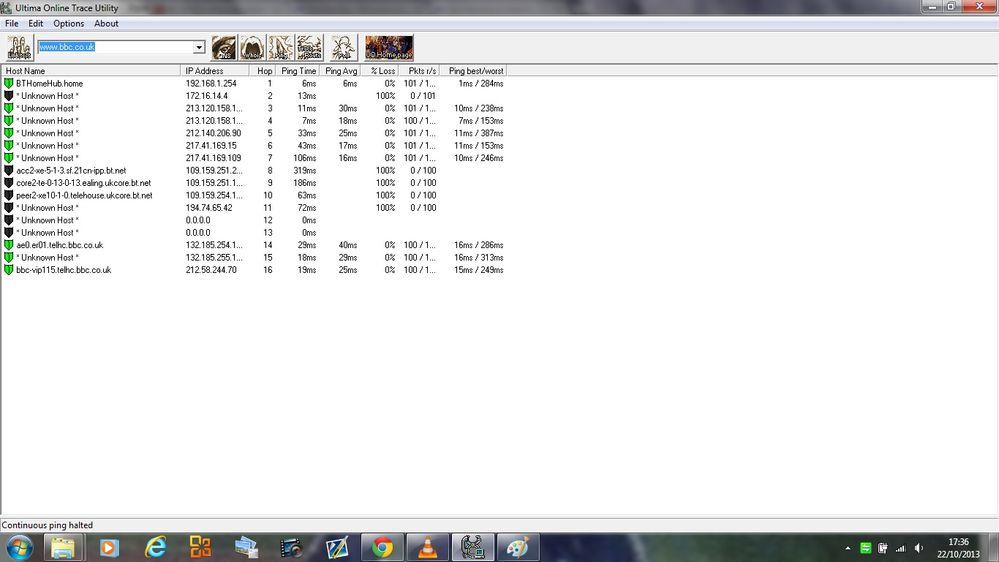
Task: Click the eye icon toolbar button
Action: [x=224, y=48]
